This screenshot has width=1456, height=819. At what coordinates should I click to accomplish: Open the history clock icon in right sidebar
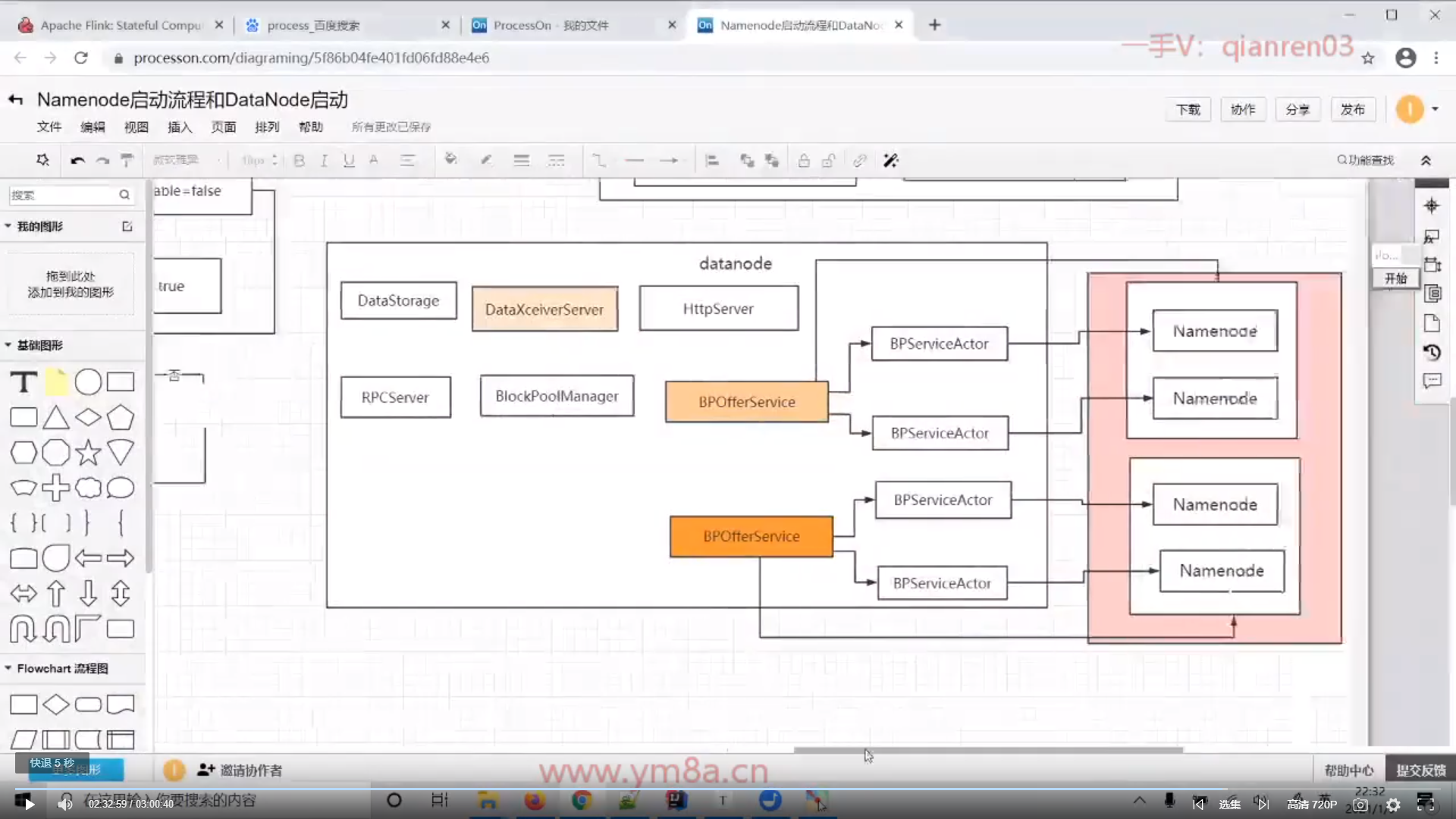[1432, 353]
